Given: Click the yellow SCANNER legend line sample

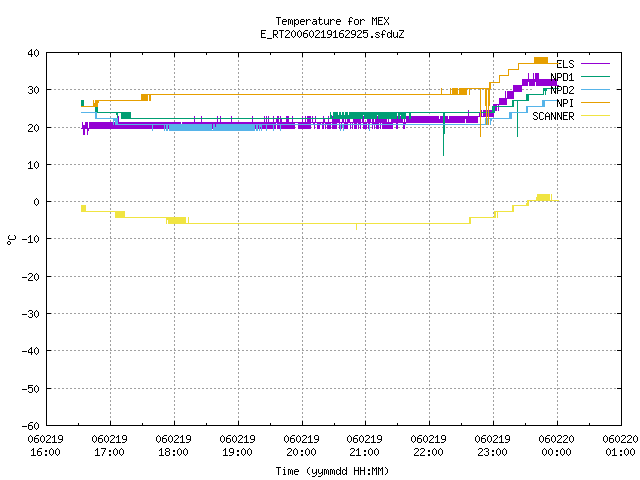Looking at the screenshot, I should click(595, 116).
